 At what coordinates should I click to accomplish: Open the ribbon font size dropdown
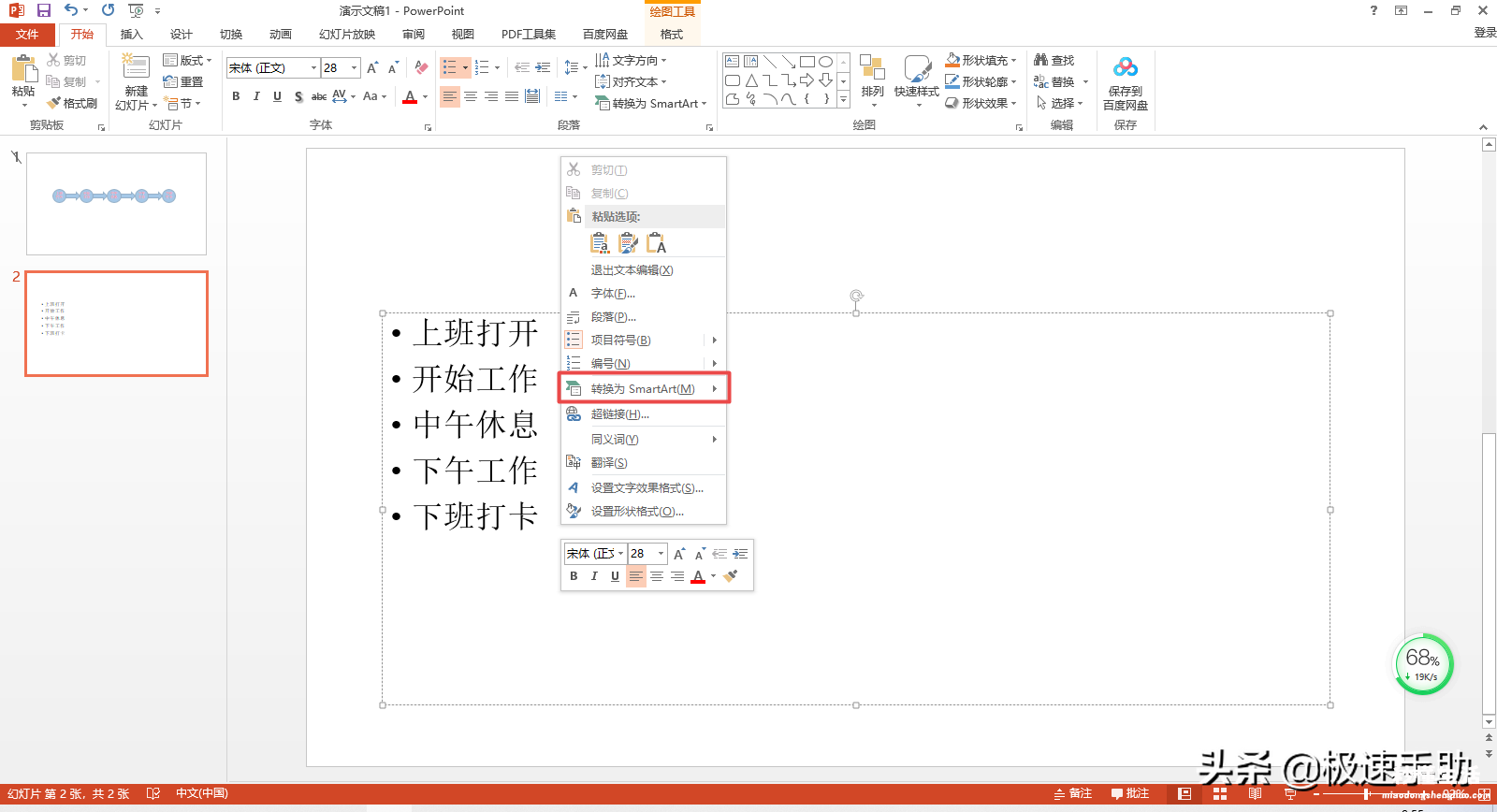(x=354, y=68)
